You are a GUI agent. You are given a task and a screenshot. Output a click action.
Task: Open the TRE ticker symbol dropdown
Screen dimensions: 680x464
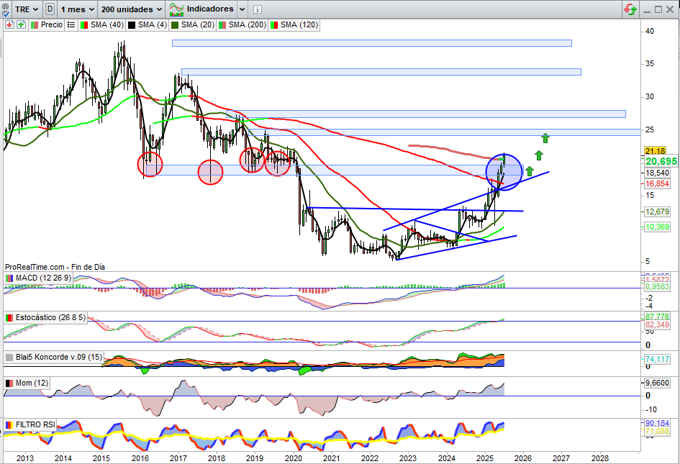tap(26, 9)
